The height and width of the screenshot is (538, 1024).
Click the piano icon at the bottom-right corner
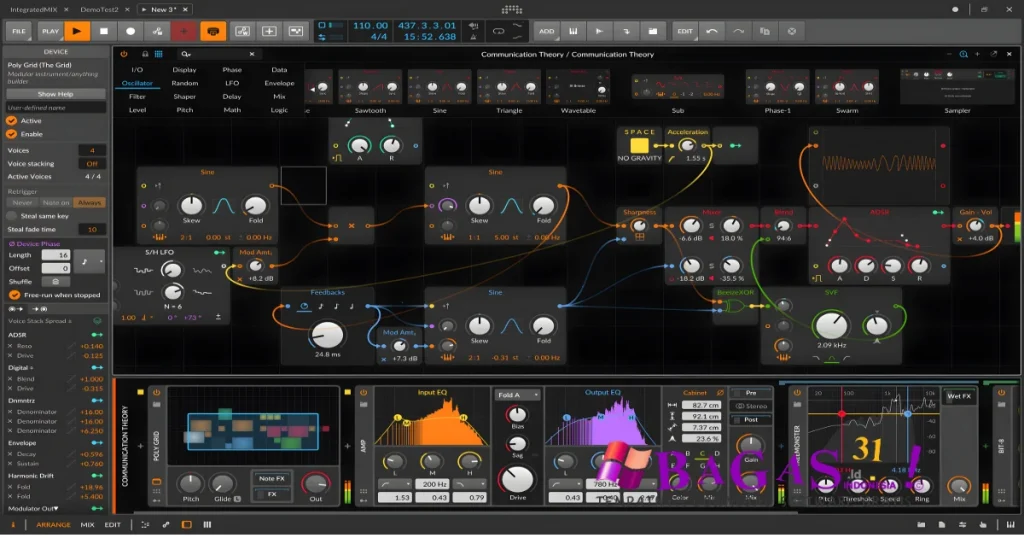pyautogui.click(x=1010, y=525)
